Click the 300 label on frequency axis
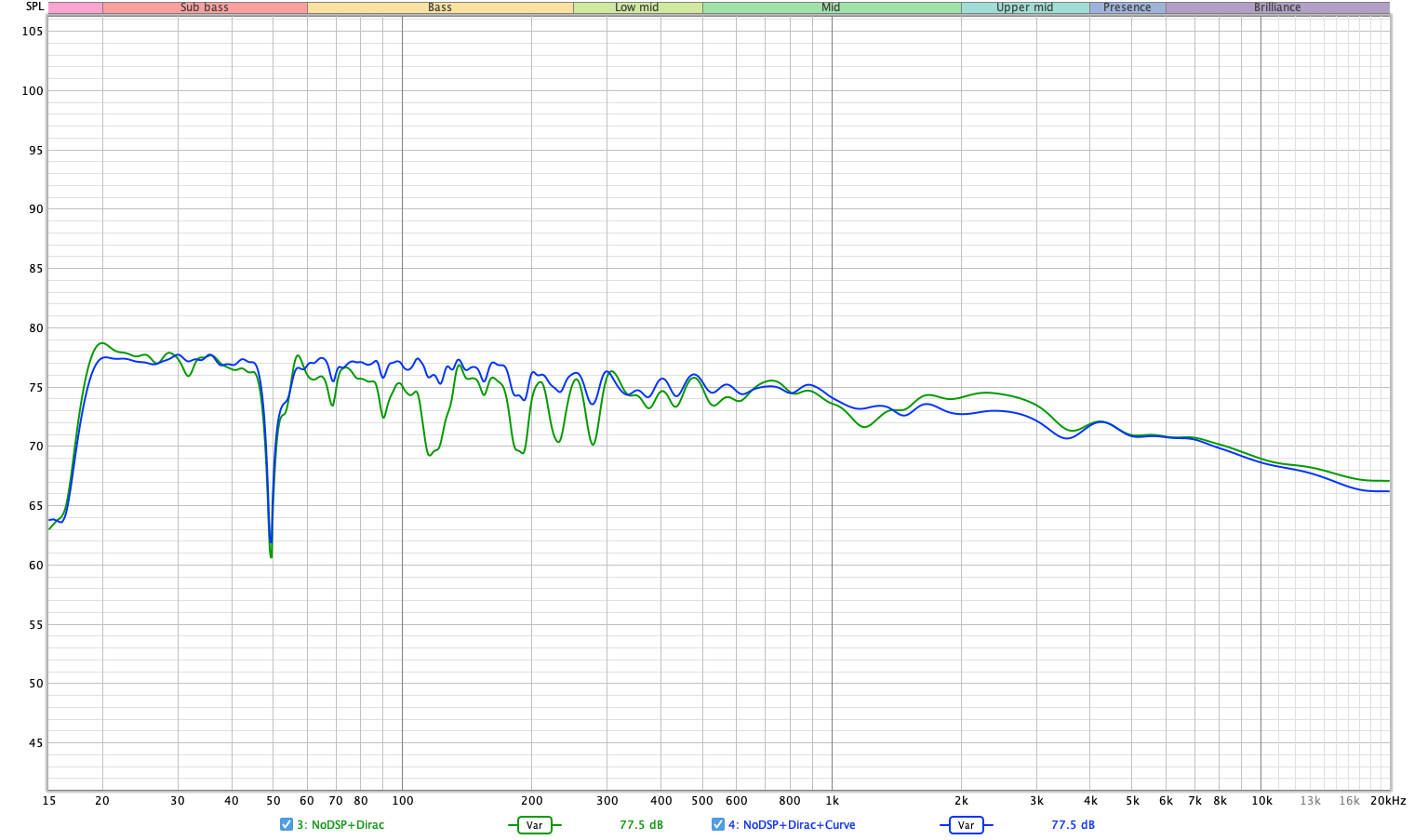 [607, 801]
